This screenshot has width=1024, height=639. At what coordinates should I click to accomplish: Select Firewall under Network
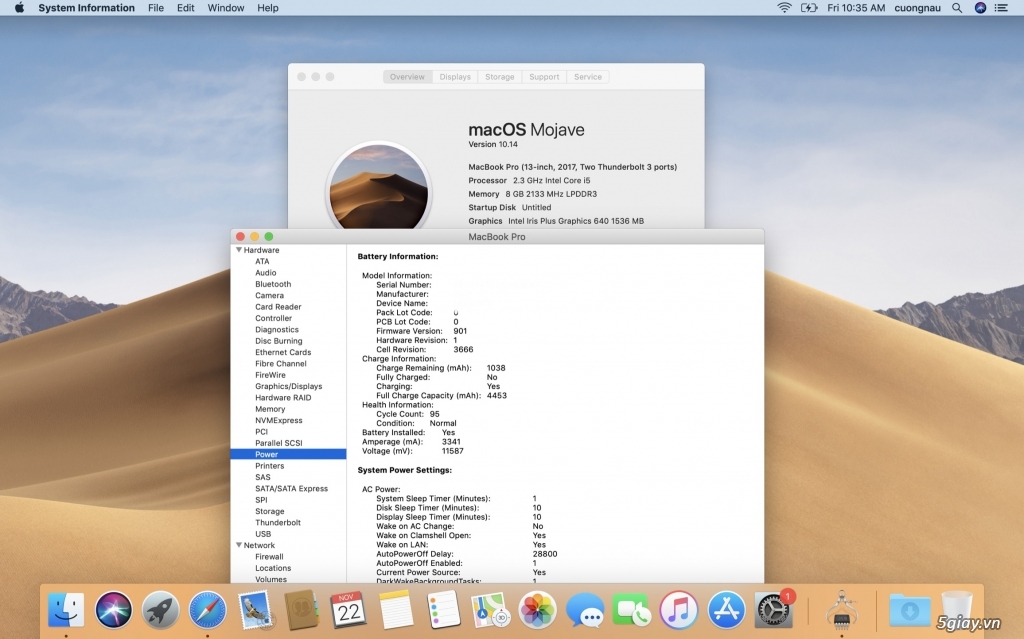tap(269, 557)
